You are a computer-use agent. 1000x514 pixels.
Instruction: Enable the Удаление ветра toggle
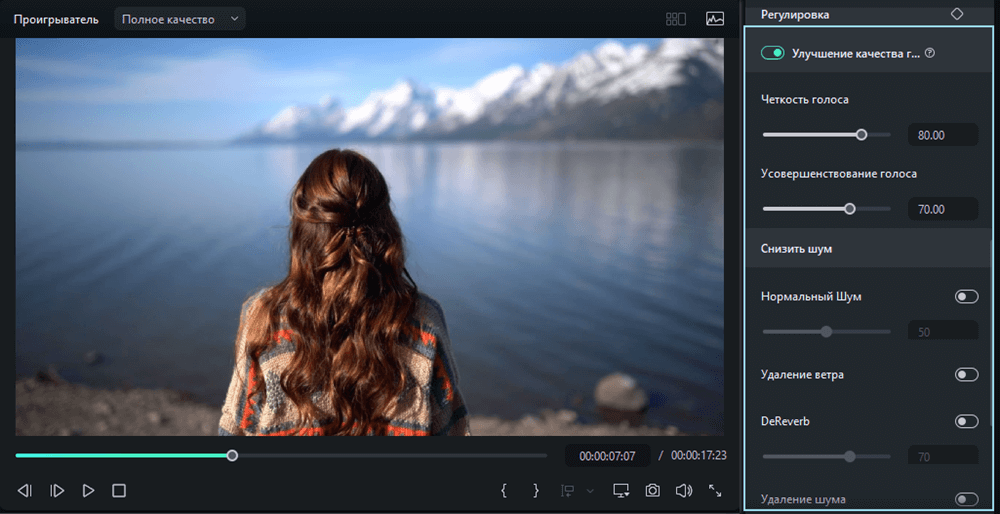pyautogui.click(x=966, y=374)
